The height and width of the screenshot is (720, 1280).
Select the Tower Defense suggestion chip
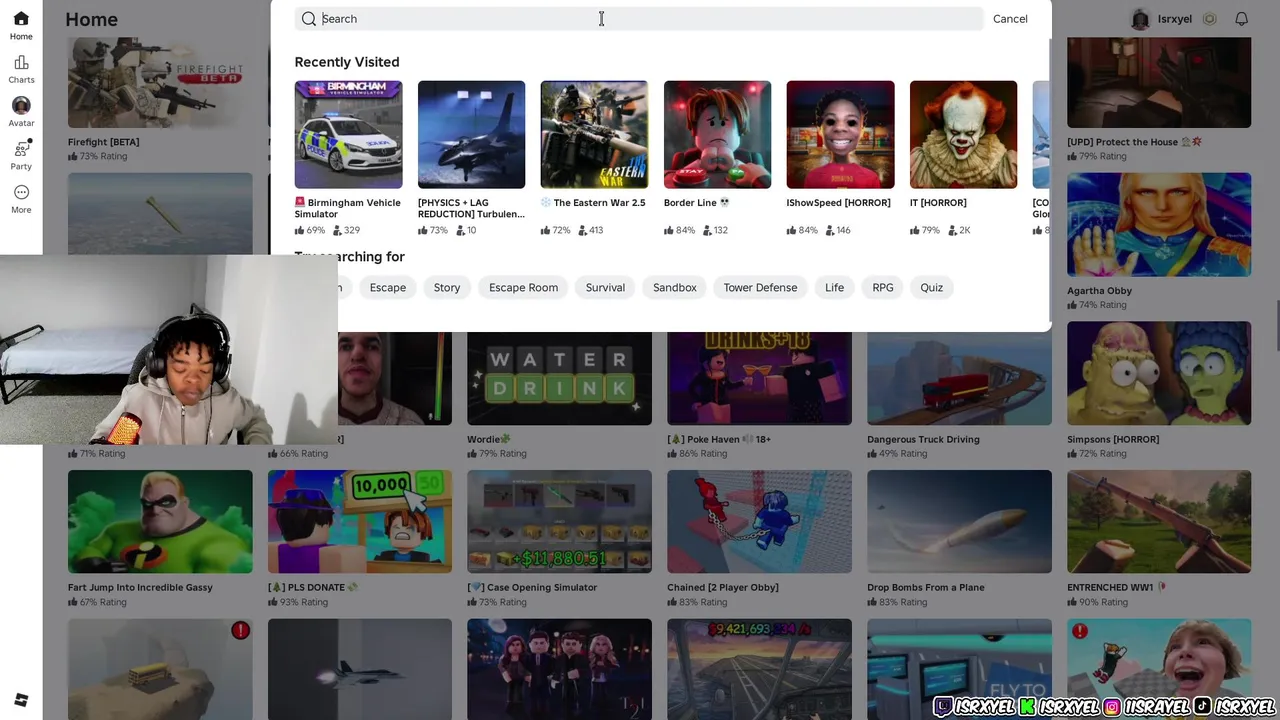tap(760, 287)
